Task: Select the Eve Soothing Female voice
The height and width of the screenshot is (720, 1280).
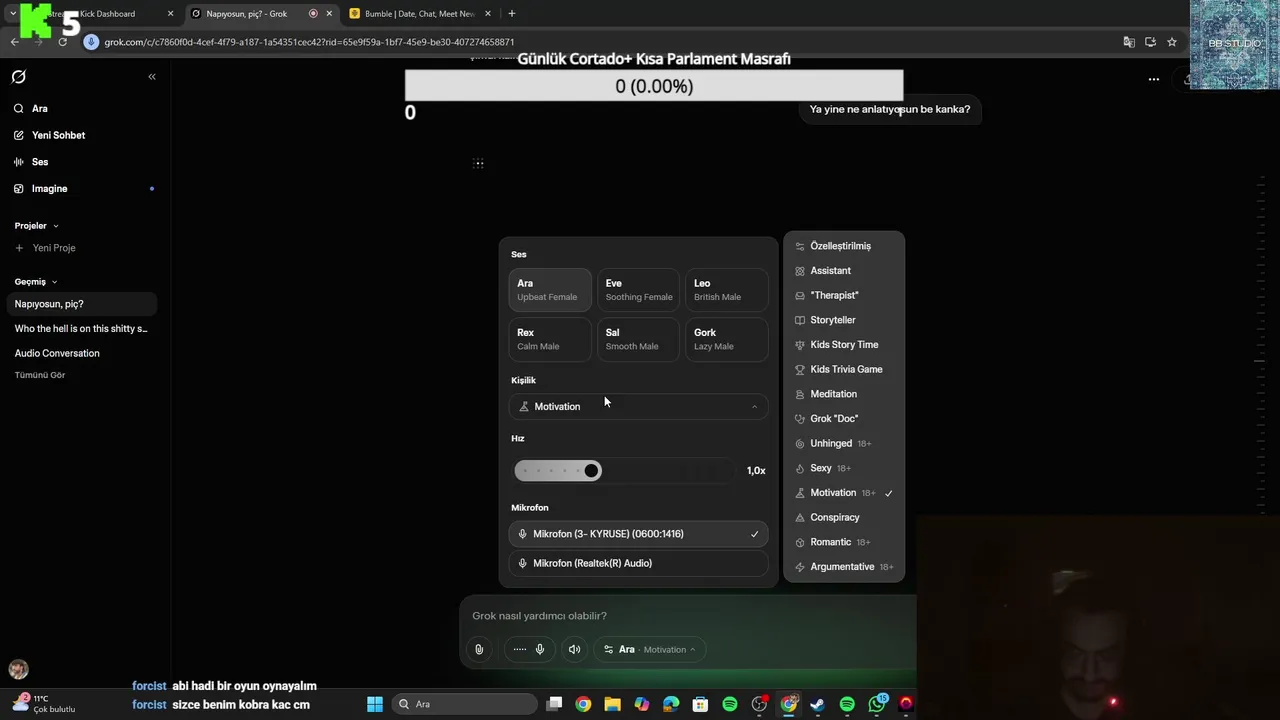Action: tap(638, 290)
